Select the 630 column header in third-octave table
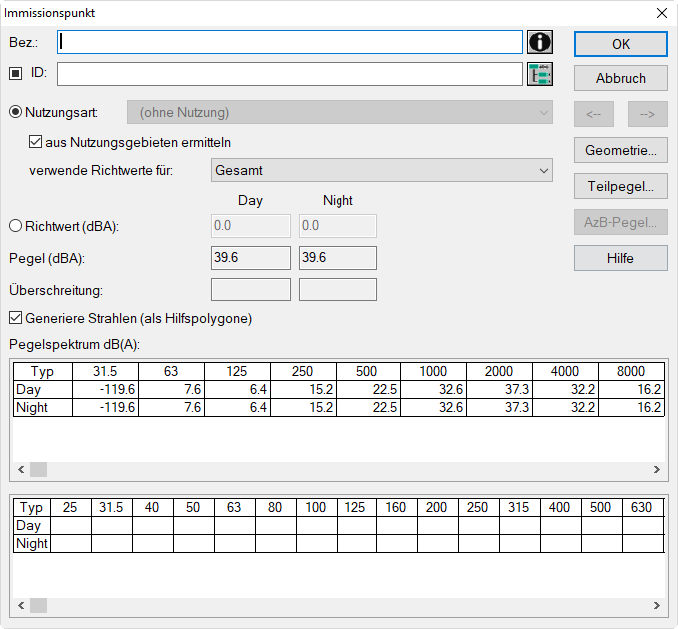 click(643, 507)
